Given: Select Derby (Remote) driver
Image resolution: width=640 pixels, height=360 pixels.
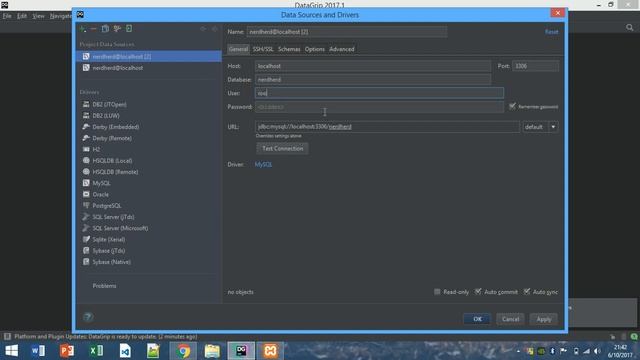Looking at the screenshot, I should point(112,138).
